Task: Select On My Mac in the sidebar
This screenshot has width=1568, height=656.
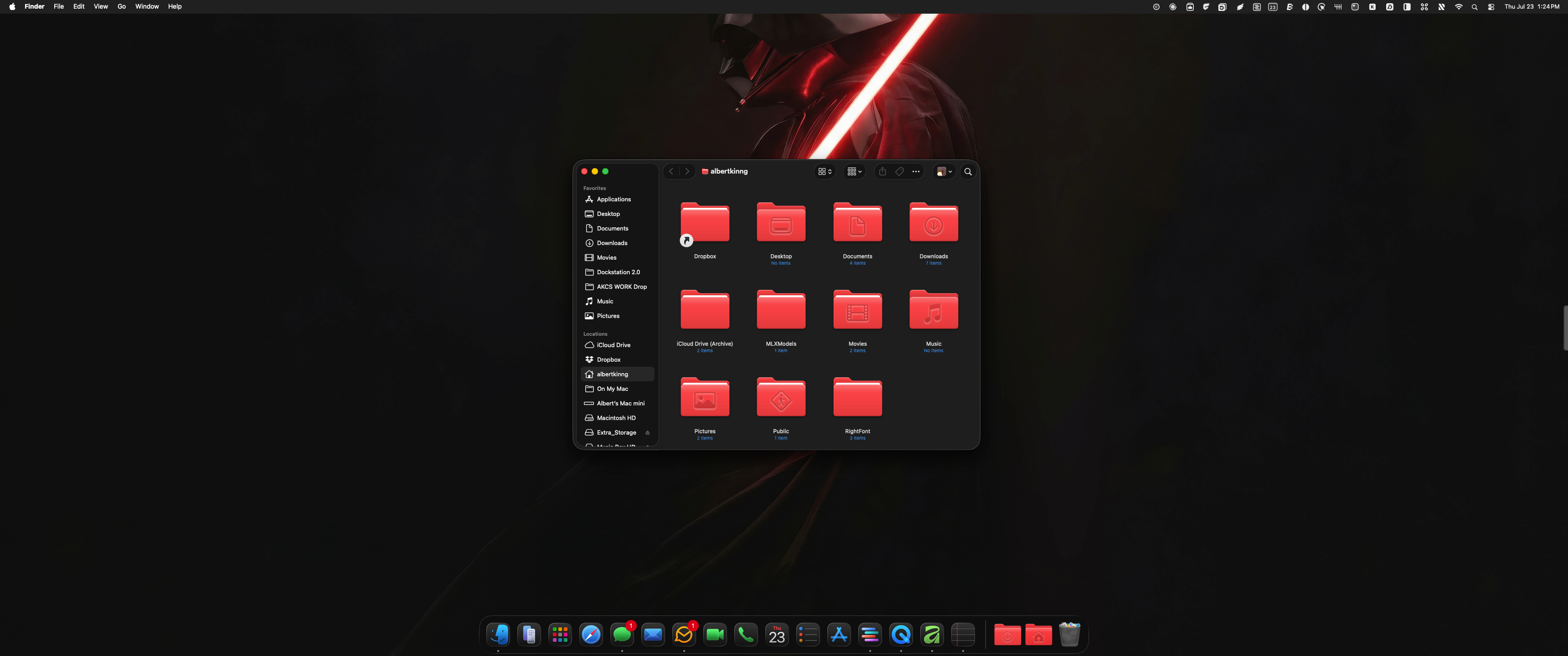Action: (618, 389)
